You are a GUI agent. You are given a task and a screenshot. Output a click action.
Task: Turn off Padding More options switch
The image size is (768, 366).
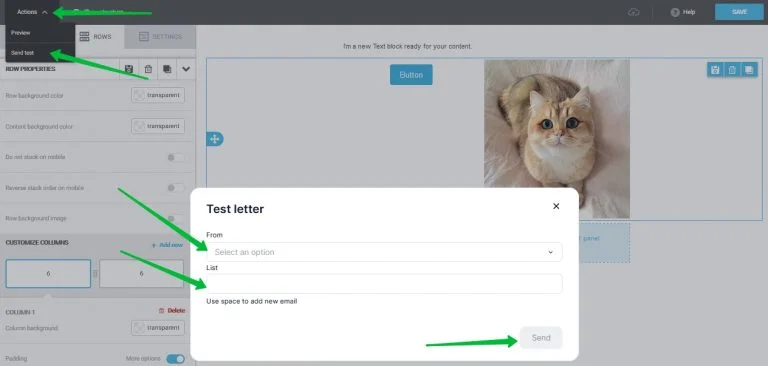click(x=175, y=359)
